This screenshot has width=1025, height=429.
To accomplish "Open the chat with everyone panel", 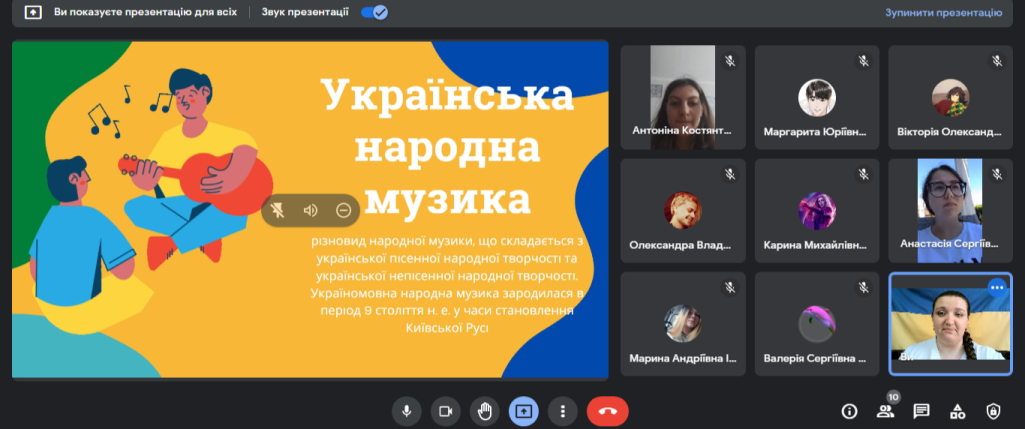I will point(921,411).
